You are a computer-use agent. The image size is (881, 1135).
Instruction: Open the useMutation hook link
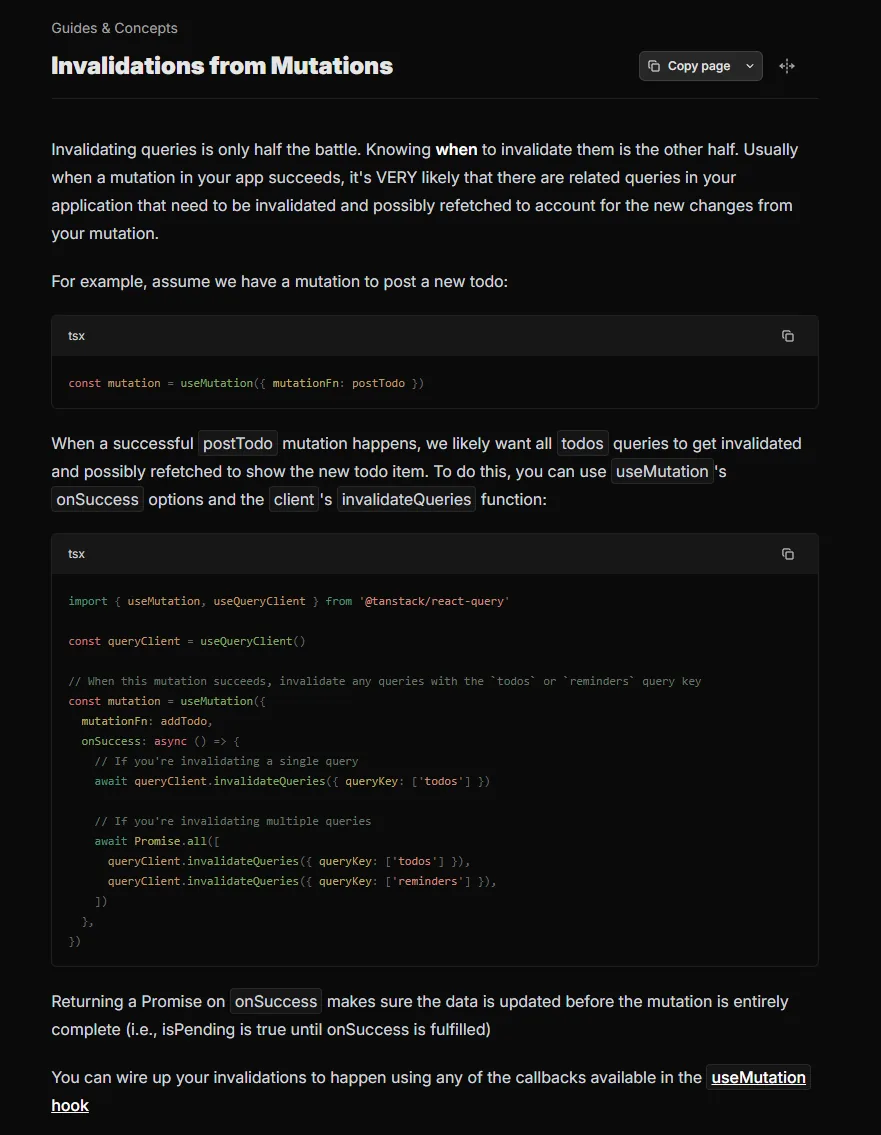pos(758,1077)
